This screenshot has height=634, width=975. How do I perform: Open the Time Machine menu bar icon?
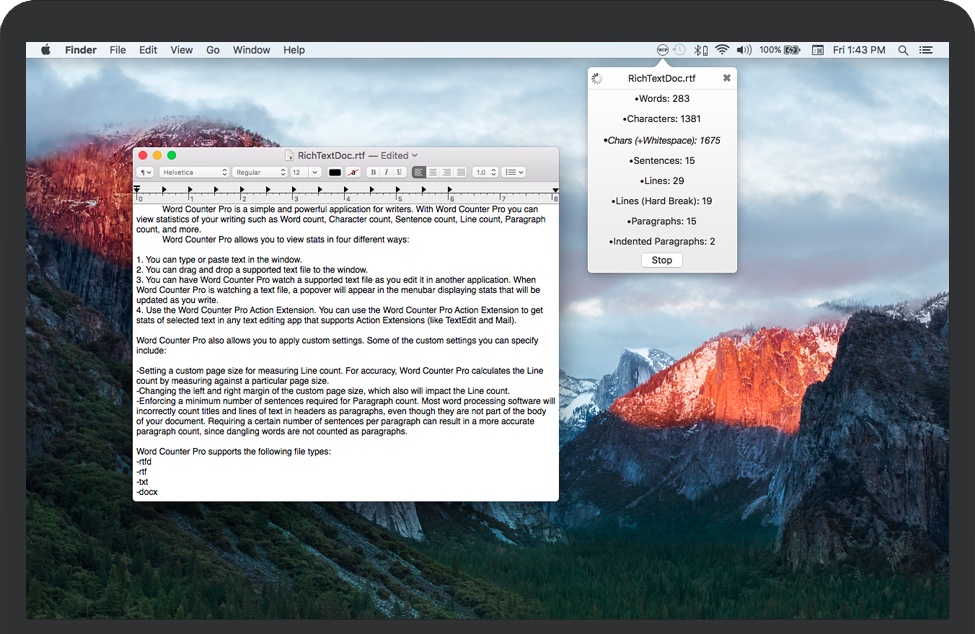680,50
